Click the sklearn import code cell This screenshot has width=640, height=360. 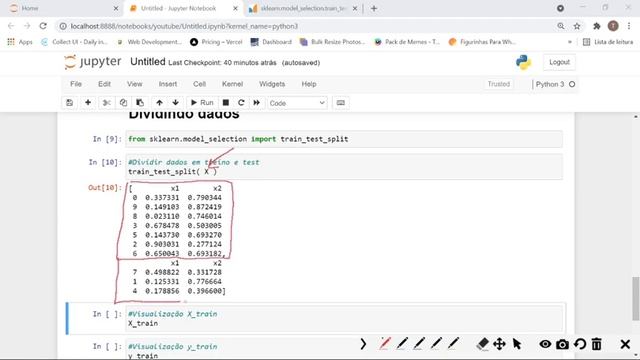coord(344,139)
